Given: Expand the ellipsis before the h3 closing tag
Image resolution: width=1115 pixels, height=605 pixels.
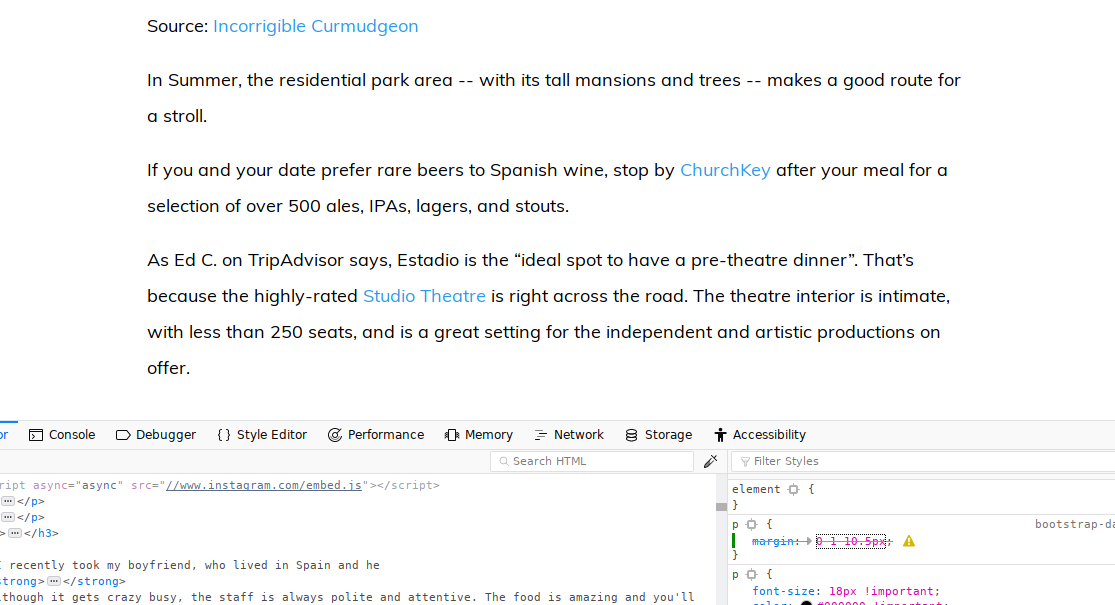Looking at the screenshot, I should tap(15, 533).
